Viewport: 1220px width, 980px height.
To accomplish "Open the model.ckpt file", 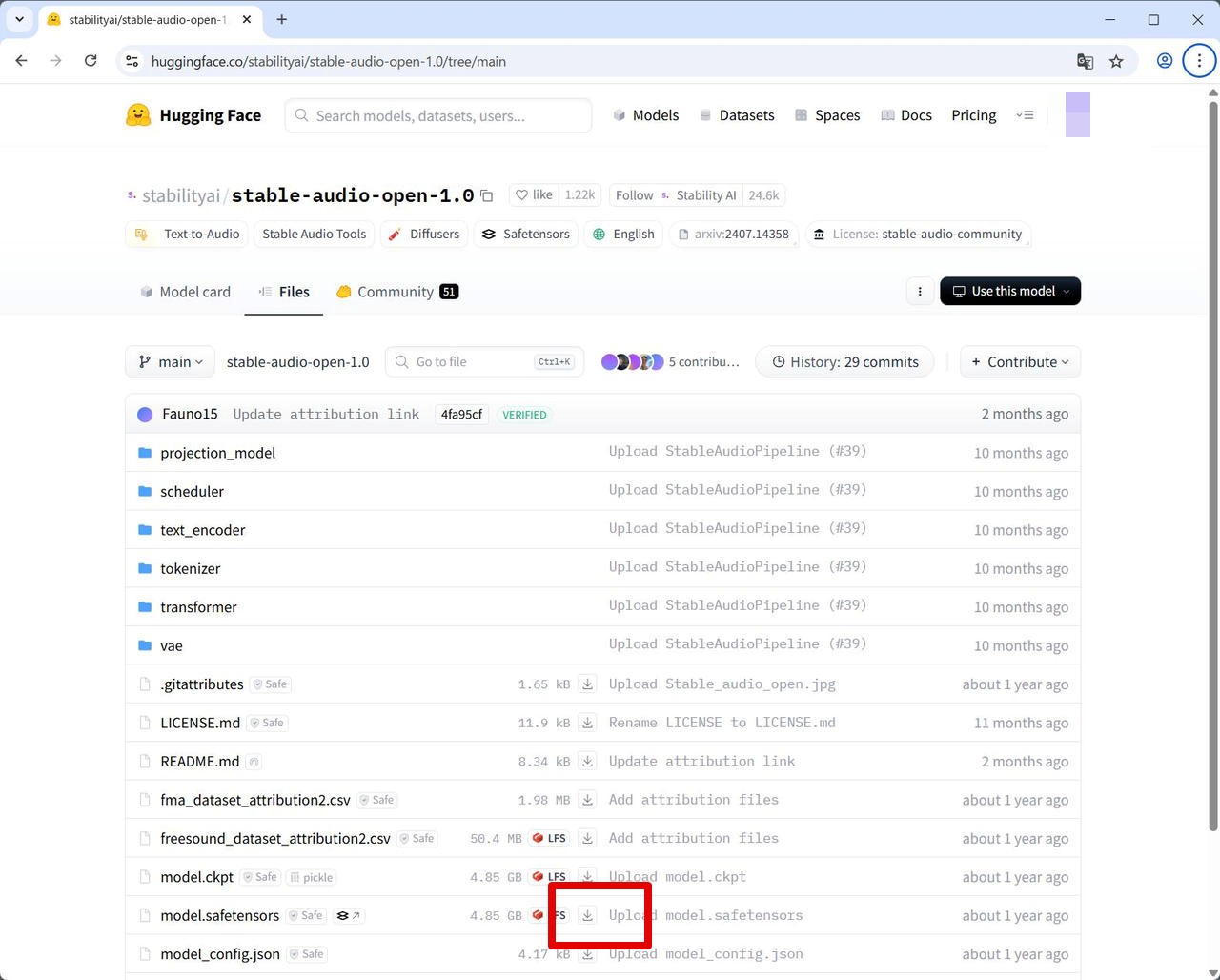I will tap(196, 877).
